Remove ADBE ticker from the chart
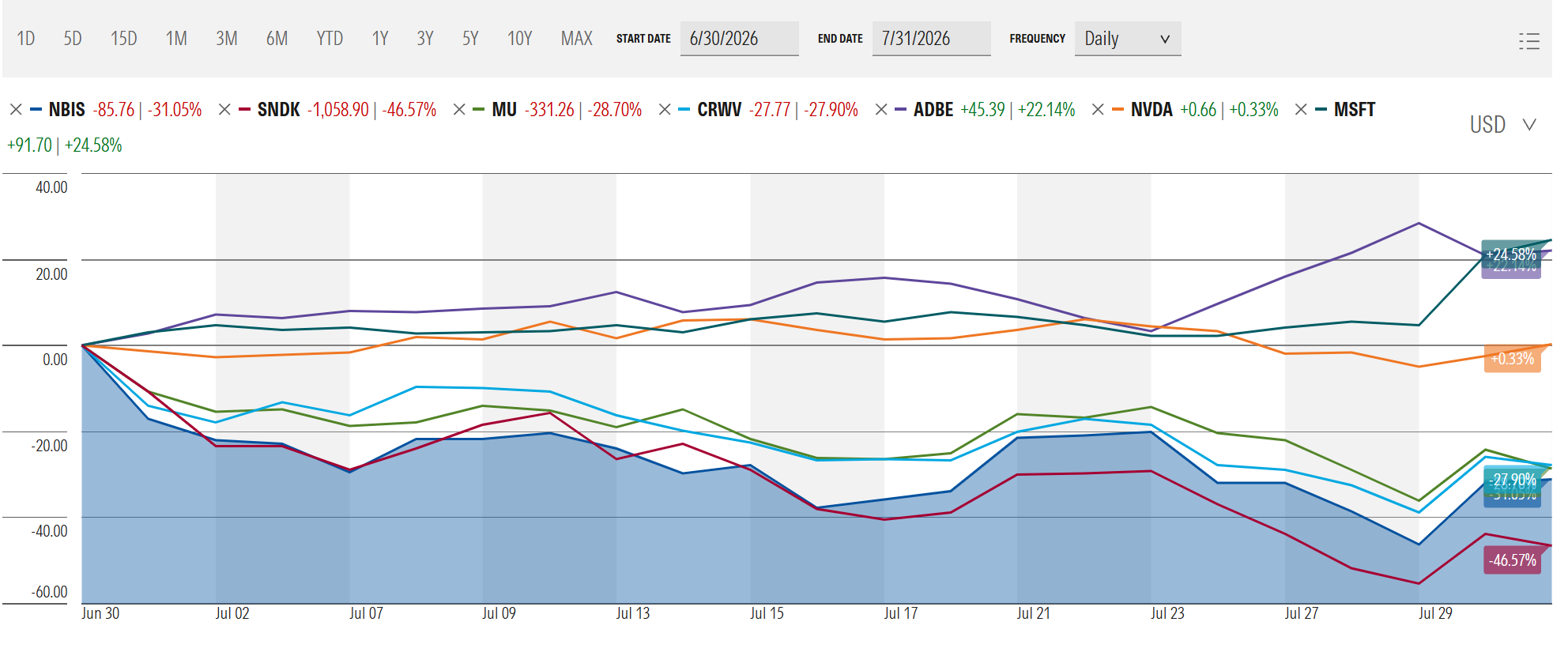 tap(881, 110)
